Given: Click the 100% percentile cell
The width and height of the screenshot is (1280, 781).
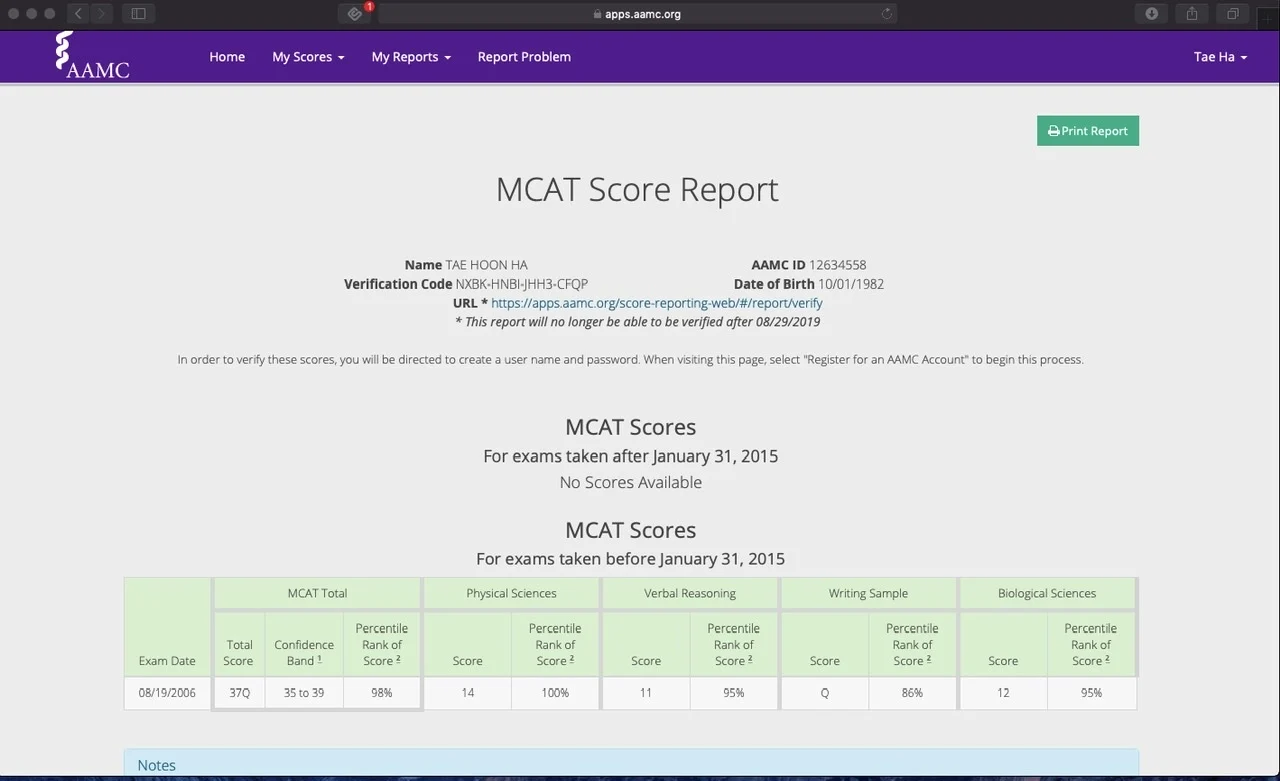Looking at the screenshot, I should point(555,693).
